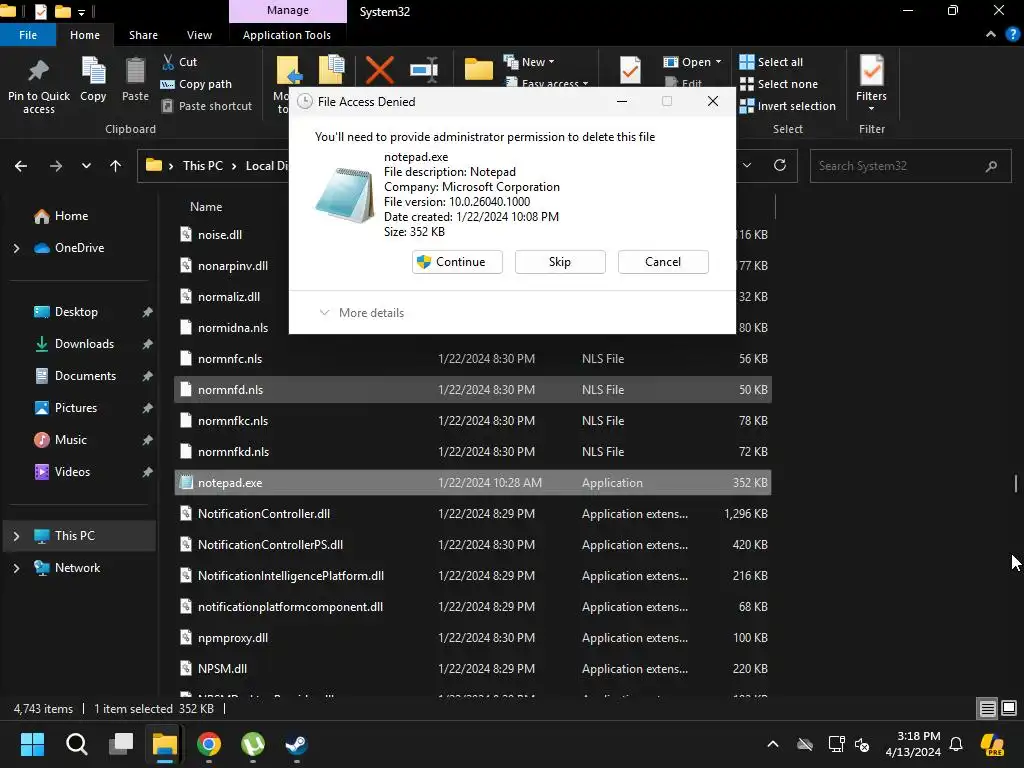Open the Windows Start menu
The height and width of the screenshot is (768, 1024).
[32, 744]
